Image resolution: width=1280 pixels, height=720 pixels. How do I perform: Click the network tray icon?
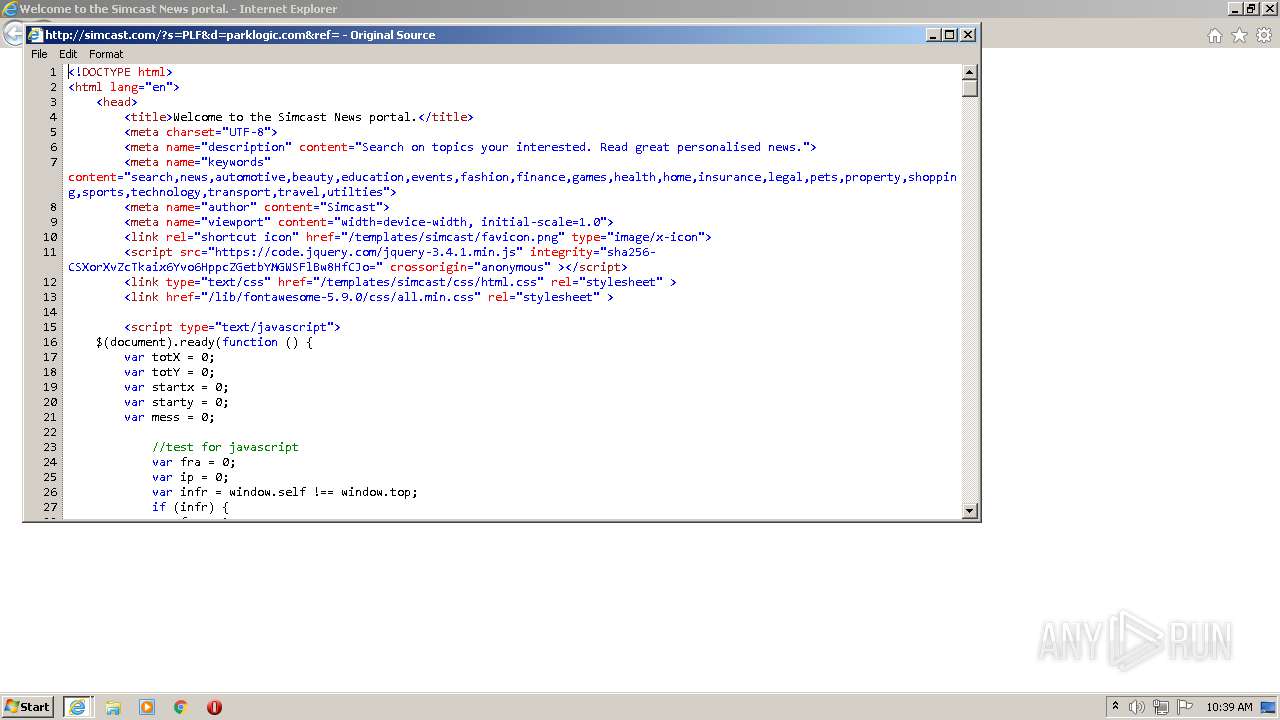(x=1161, y=707)
